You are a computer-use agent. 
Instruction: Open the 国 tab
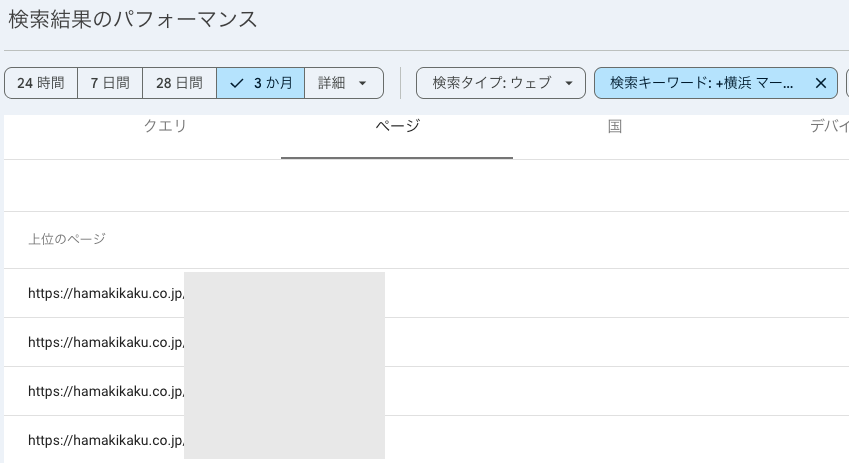[615, 126]
